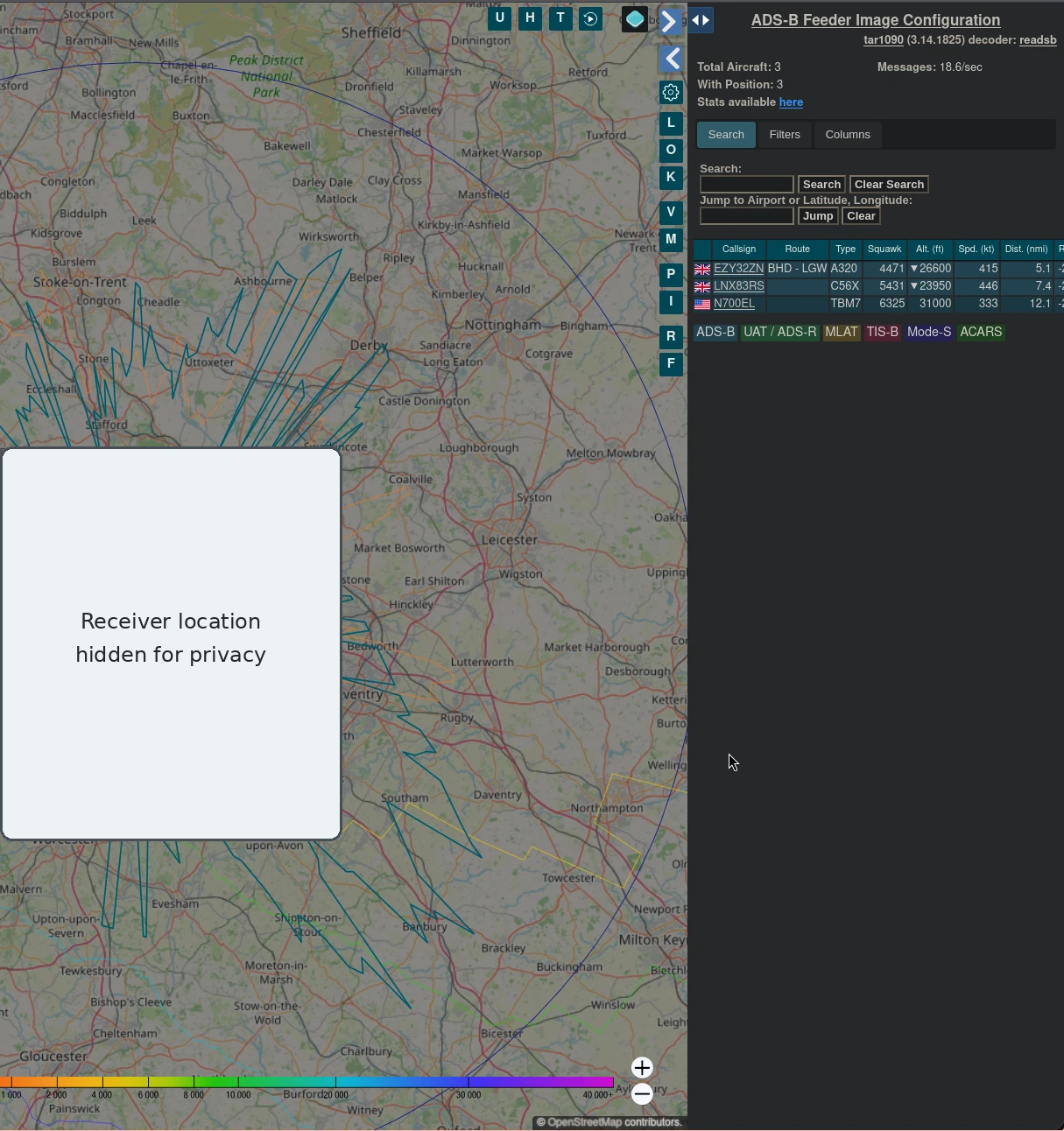This screenshot has width=1064, height=1131.
Task: Click the F map button
Action: pos(671,364)
